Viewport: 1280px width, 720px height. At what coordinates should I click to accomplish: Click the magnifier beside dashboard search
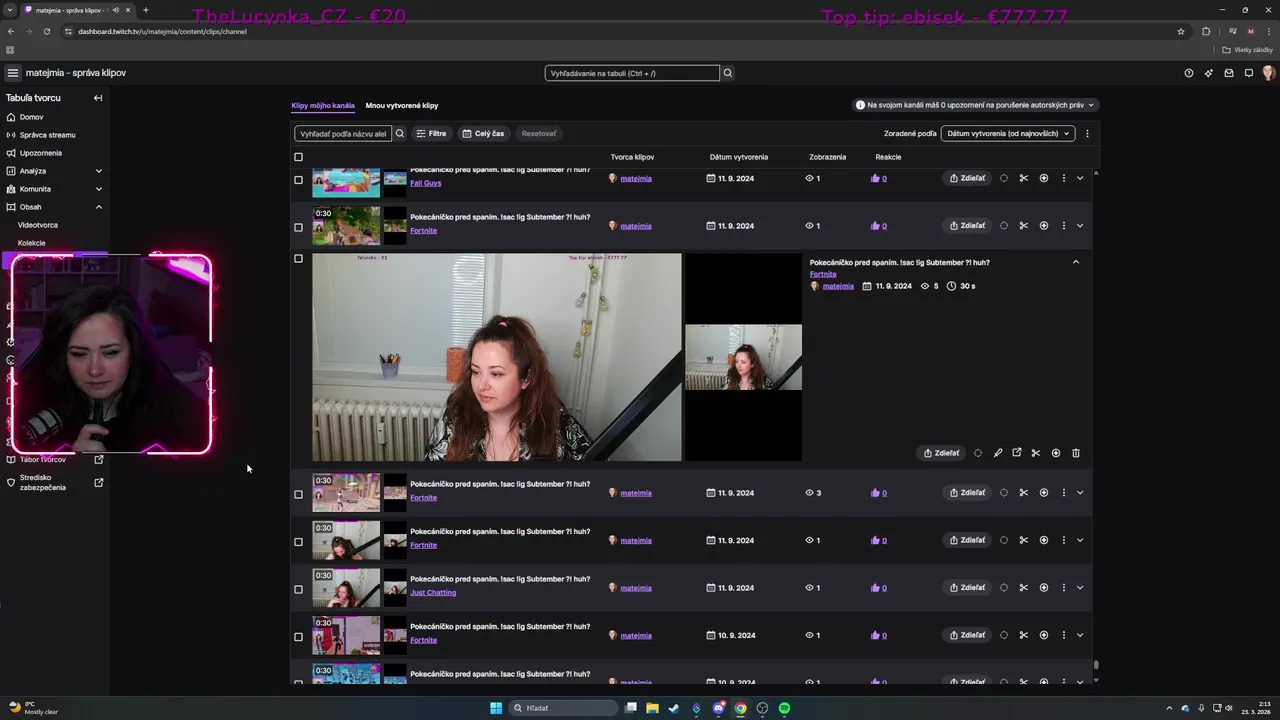728,73
